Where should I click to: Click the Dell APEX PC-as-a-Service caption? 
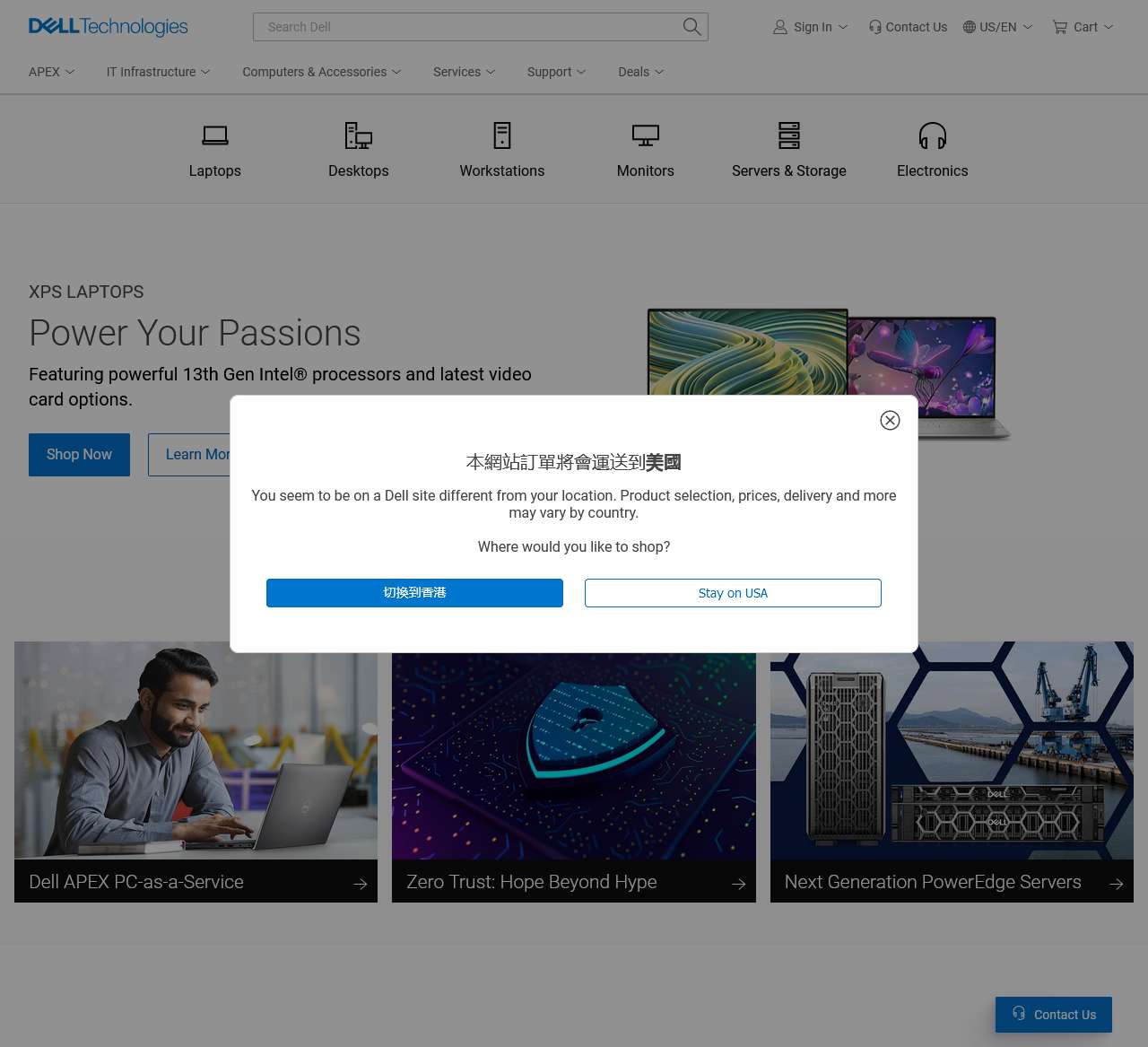(136, 882)
